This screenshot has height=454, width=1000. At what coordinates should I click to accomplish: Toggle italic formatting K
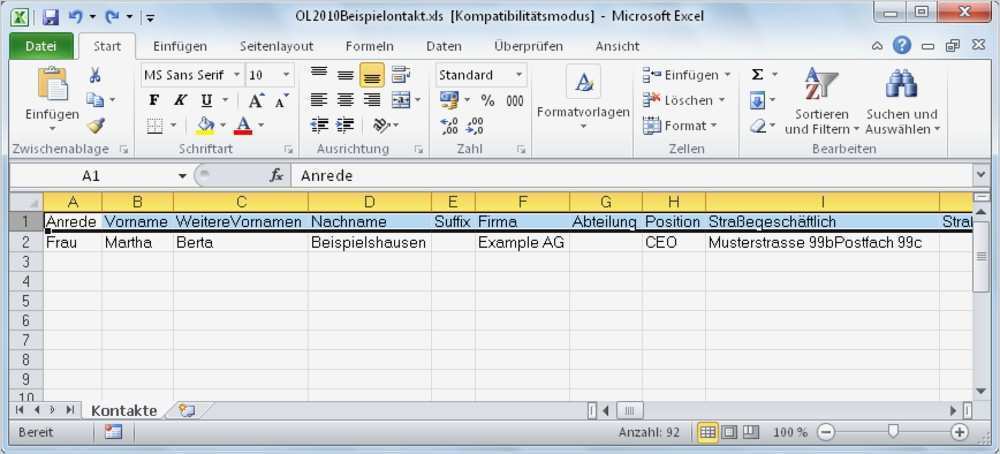coord(180,101)
